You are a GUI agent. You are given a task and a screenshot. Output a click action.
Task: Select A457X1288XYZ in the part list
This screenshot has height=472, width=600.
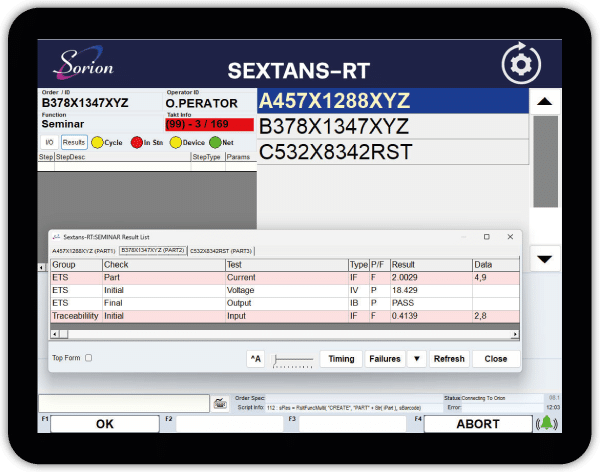tap(393, 101)
